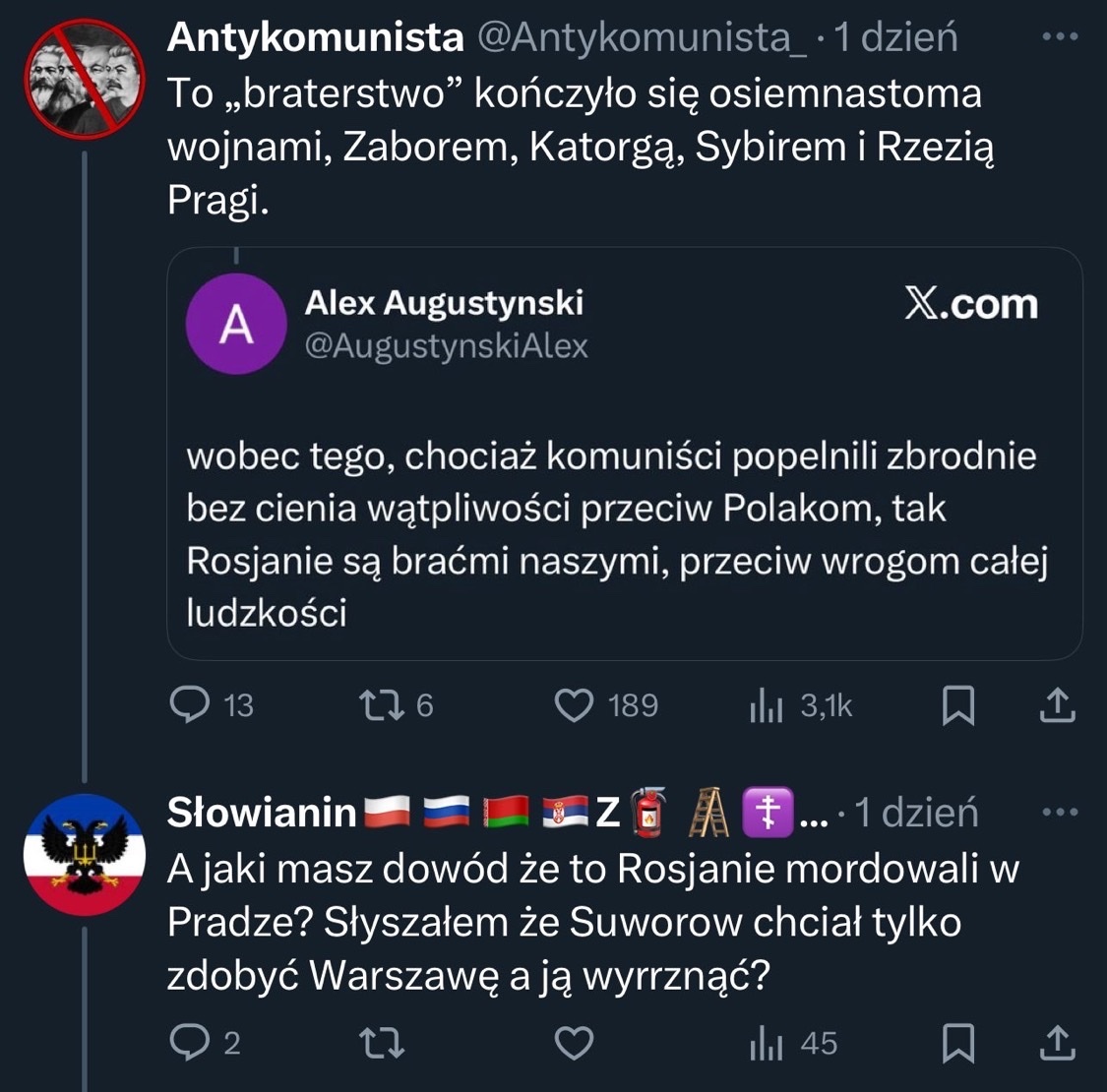The width and height of the screenshot is (1107, 1092).
Task: View analytics showing 3,1k views
Action: point(767,705)
